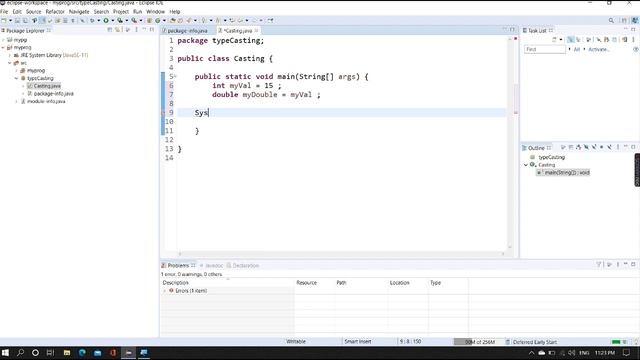The height and width of the screenshot is (360, 640).
Task: Click the error marker on line 9 gutter
Action: [x=163, y=113]
